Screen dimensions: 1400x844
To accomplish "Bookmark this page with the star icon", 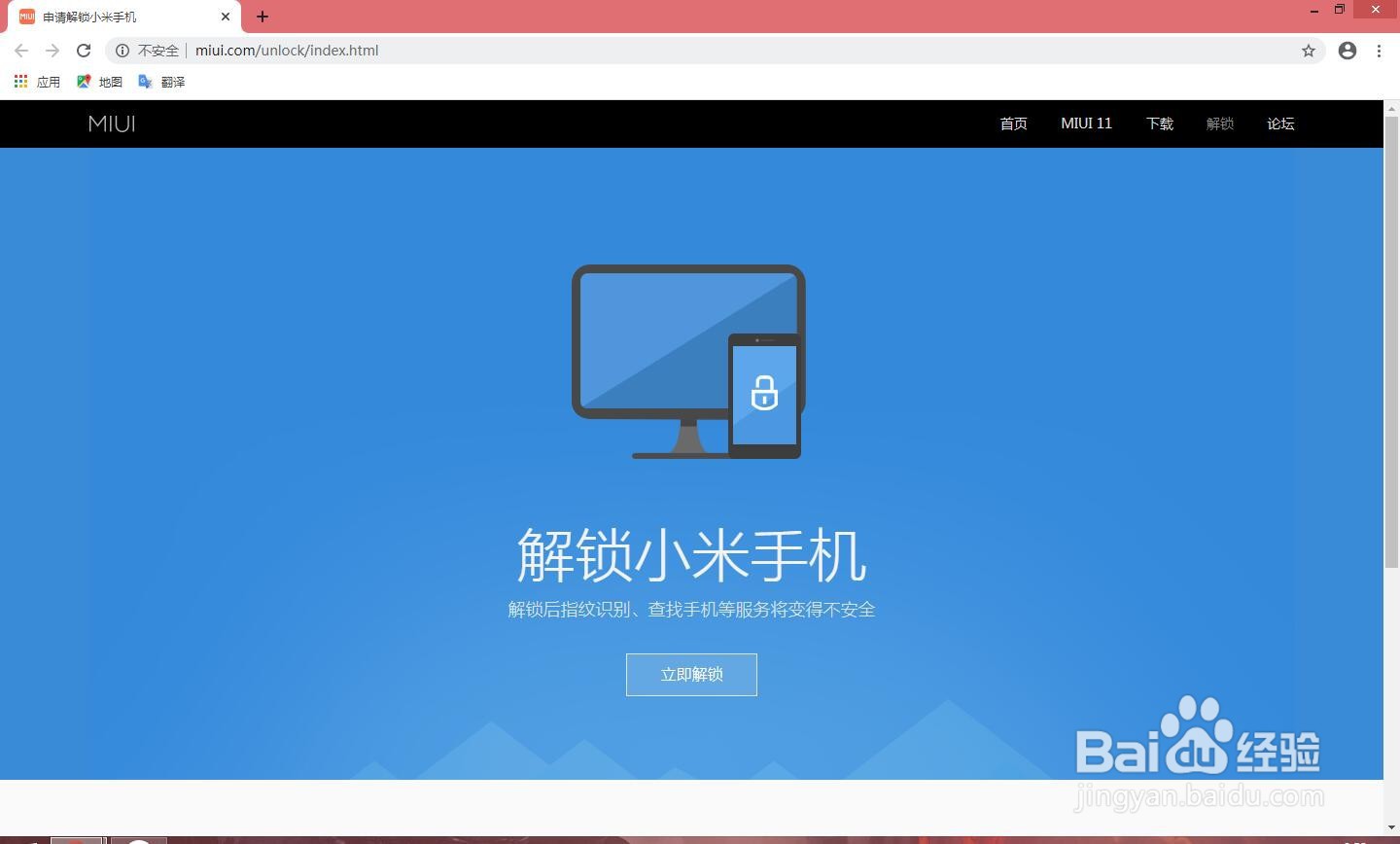I will 1309,51.
